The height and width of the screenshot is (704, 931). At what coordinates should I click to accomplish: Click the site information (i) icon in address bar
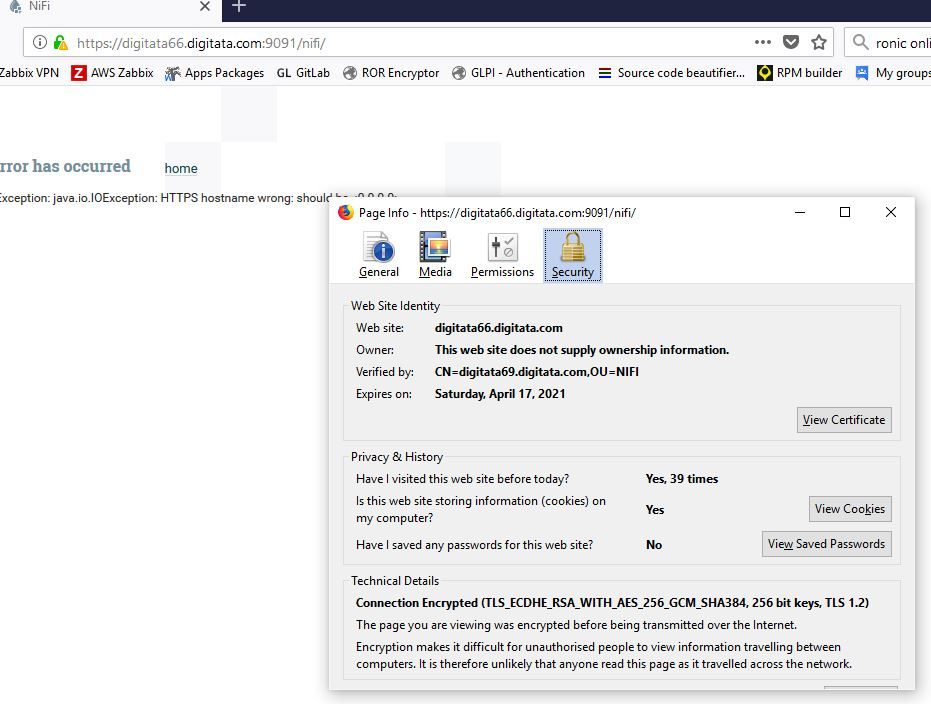(40, 43)
